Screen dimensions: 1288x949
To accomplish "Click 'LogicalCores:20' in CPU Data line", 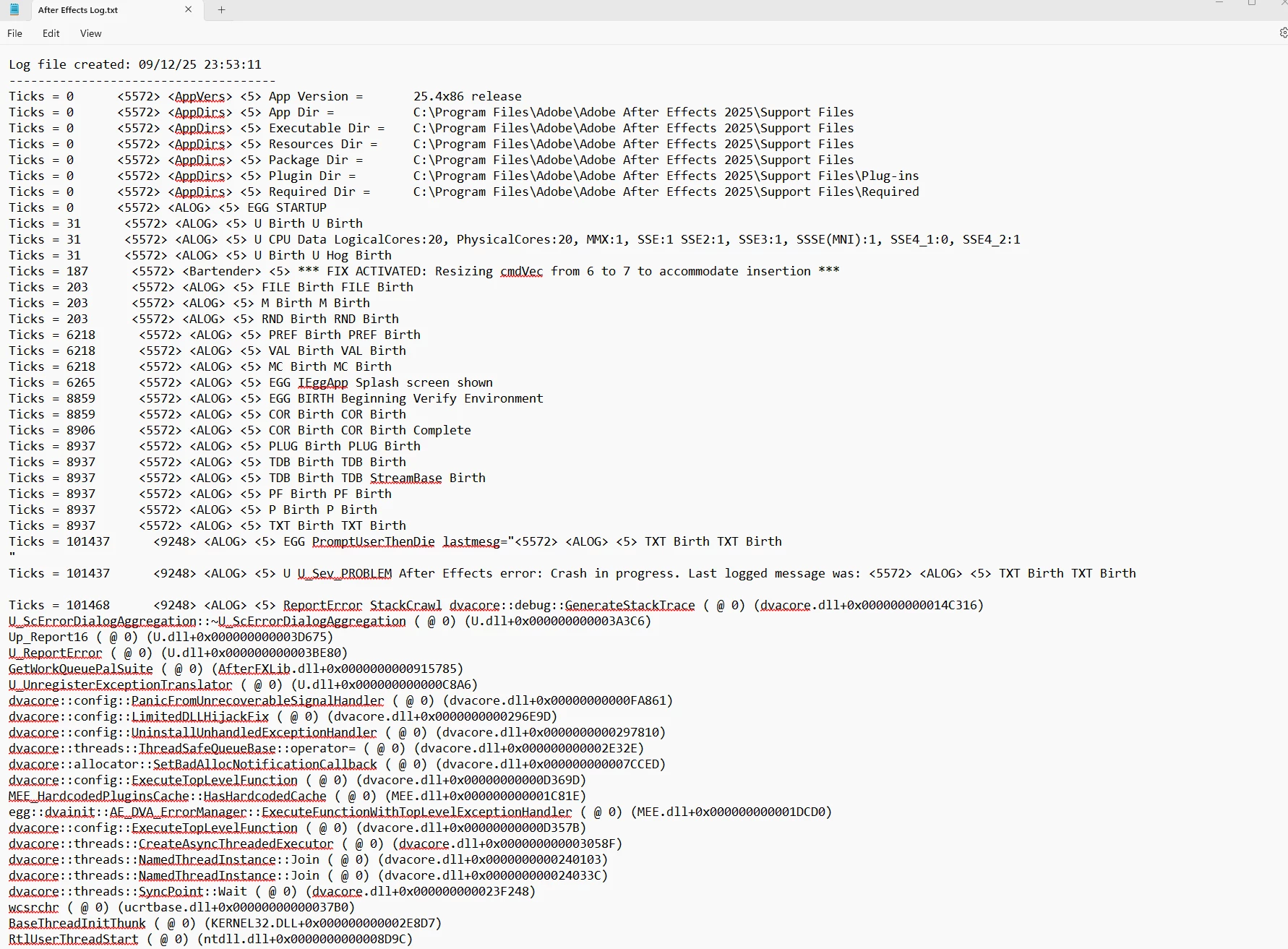I will 391,239.
